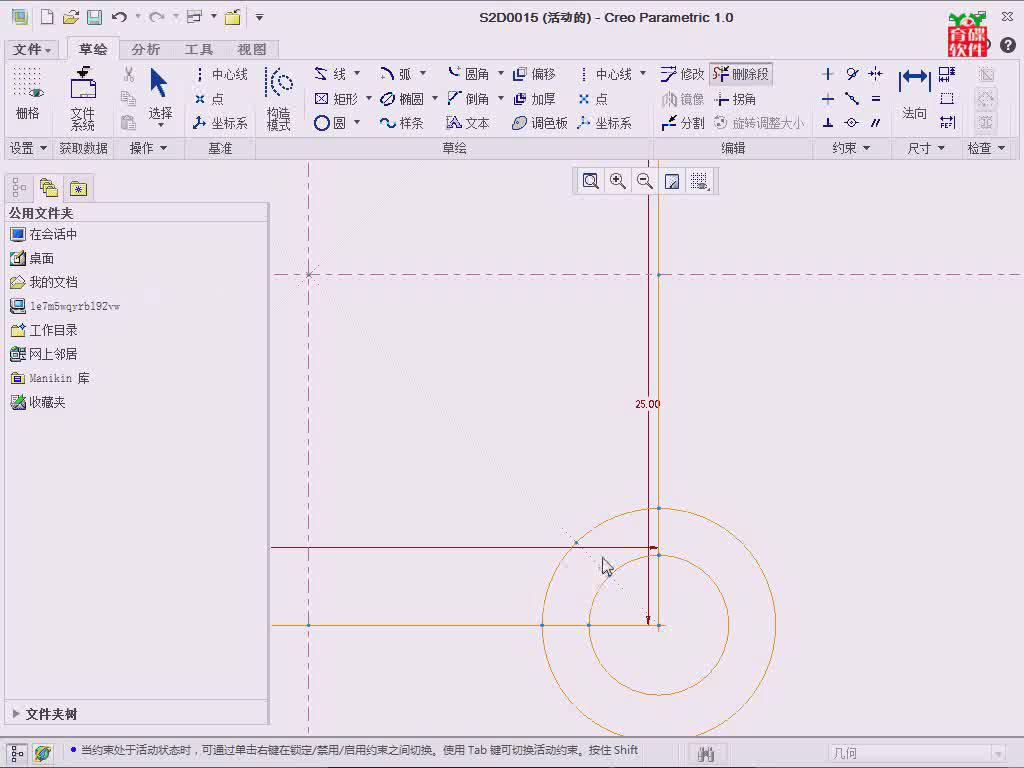Expand the 圆角 fillet dropdown arrow
Image resolution: width=1024 pixels, height=768 pixels.
[500, 73]
